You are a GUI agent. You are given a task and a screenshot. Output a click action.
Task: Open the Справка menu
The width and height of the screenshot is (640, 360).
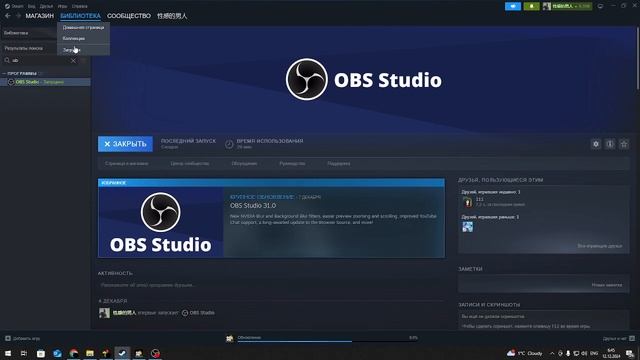point(80,6)
